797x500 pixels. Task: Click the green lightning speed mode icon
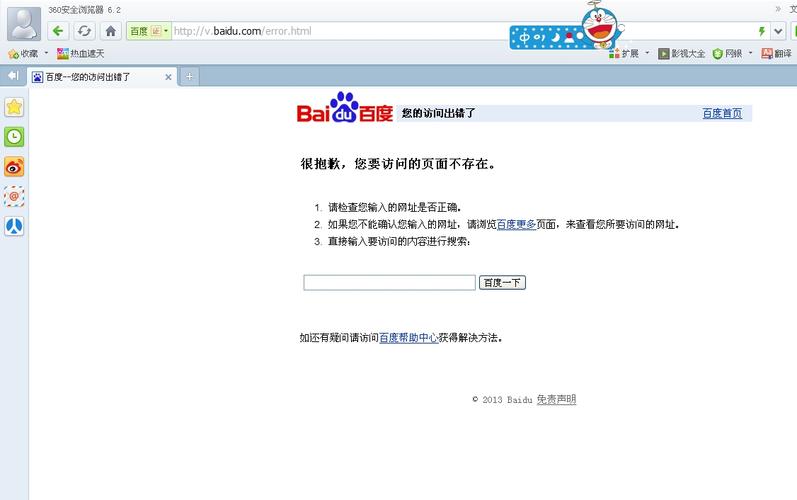(761, 32)
